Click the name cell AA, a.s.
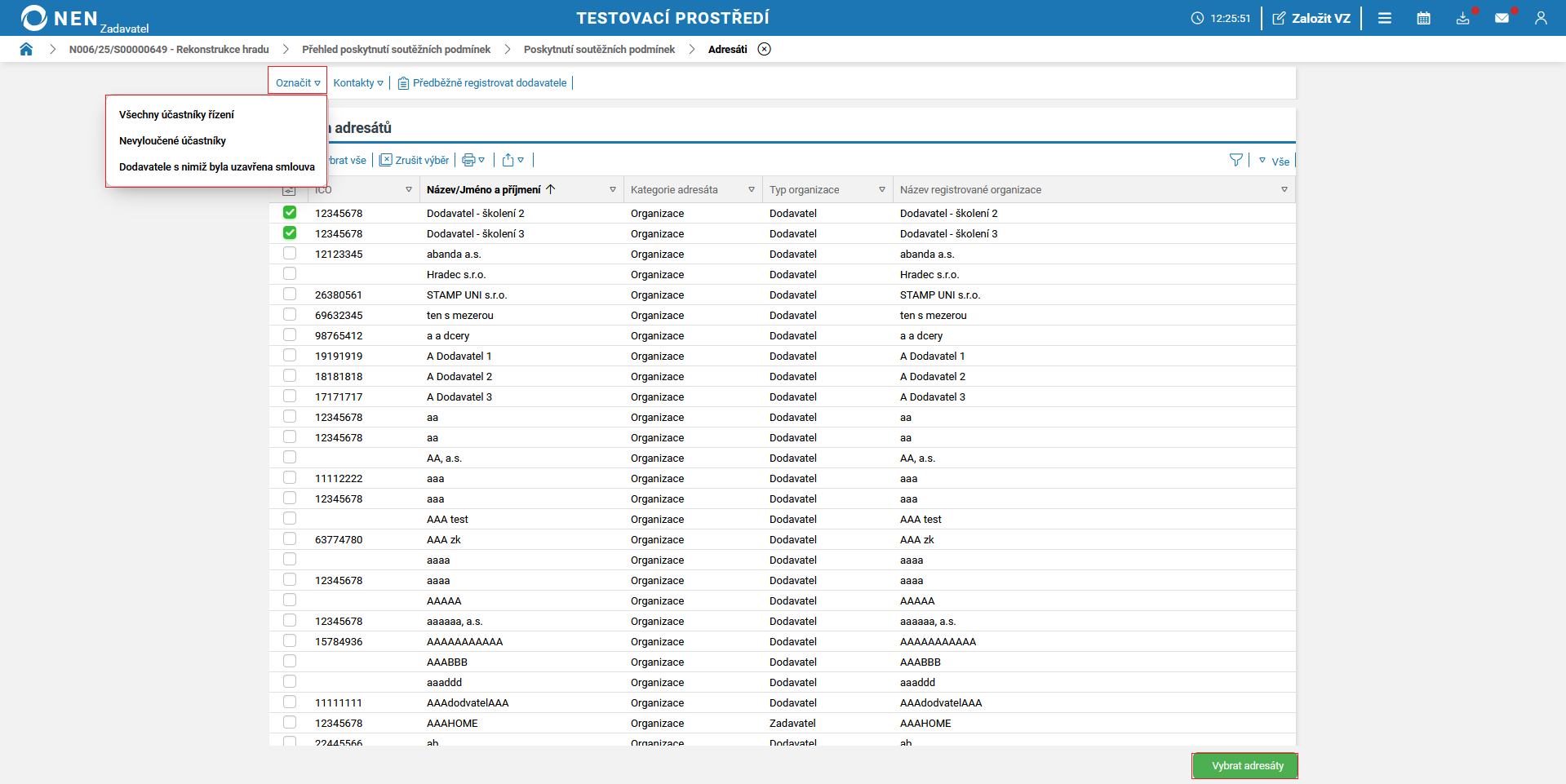The image size is (1566, 784). point(444,458)
